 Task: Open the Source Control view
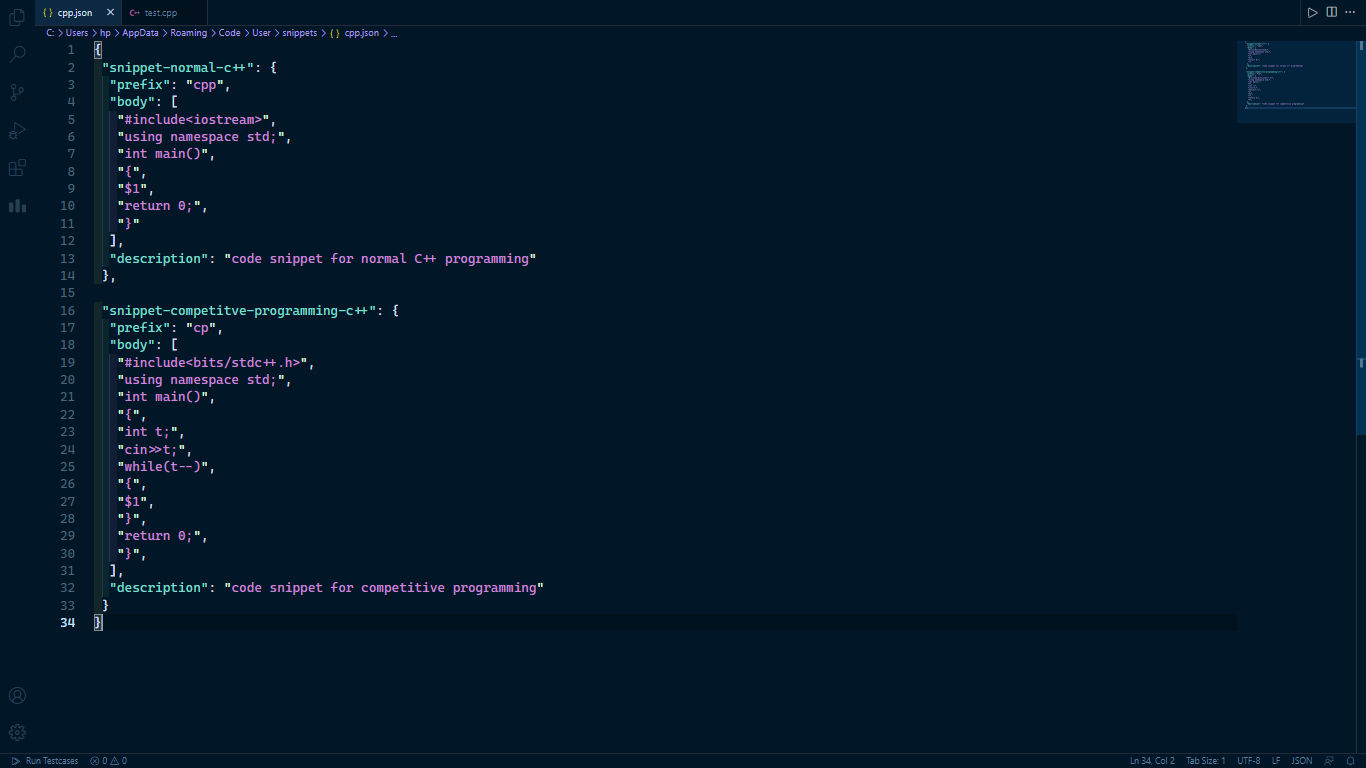click(17, 92)
